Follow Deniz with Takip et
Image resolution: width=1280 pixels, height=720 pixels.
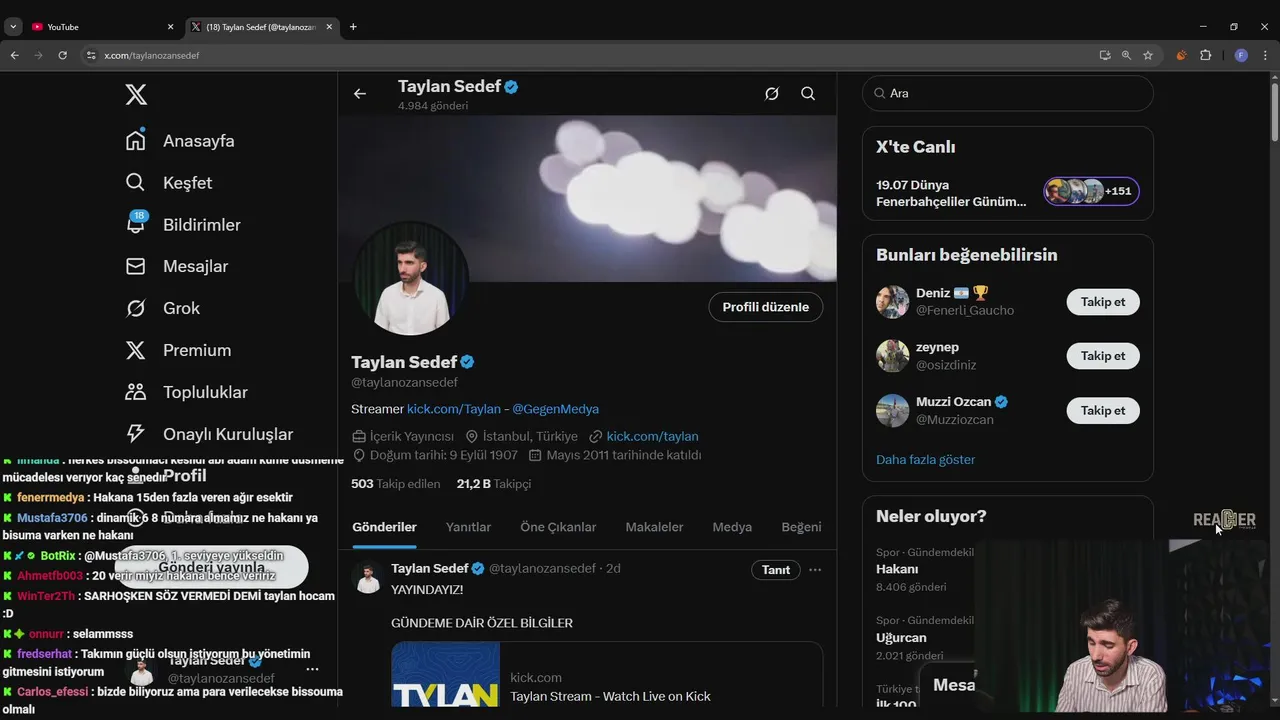coord(1103,302)
